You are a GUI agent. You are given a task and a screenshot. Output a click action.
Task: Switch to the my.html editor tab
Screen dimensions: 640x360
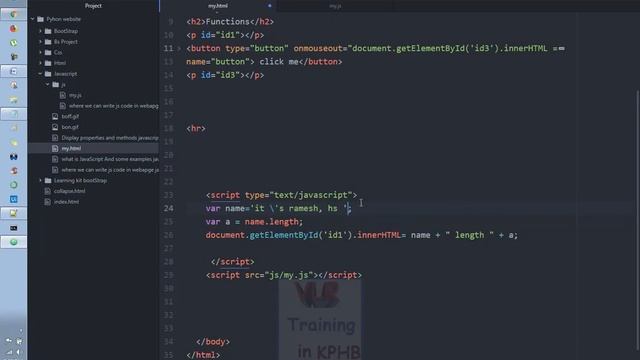click(x=218, y=6)
